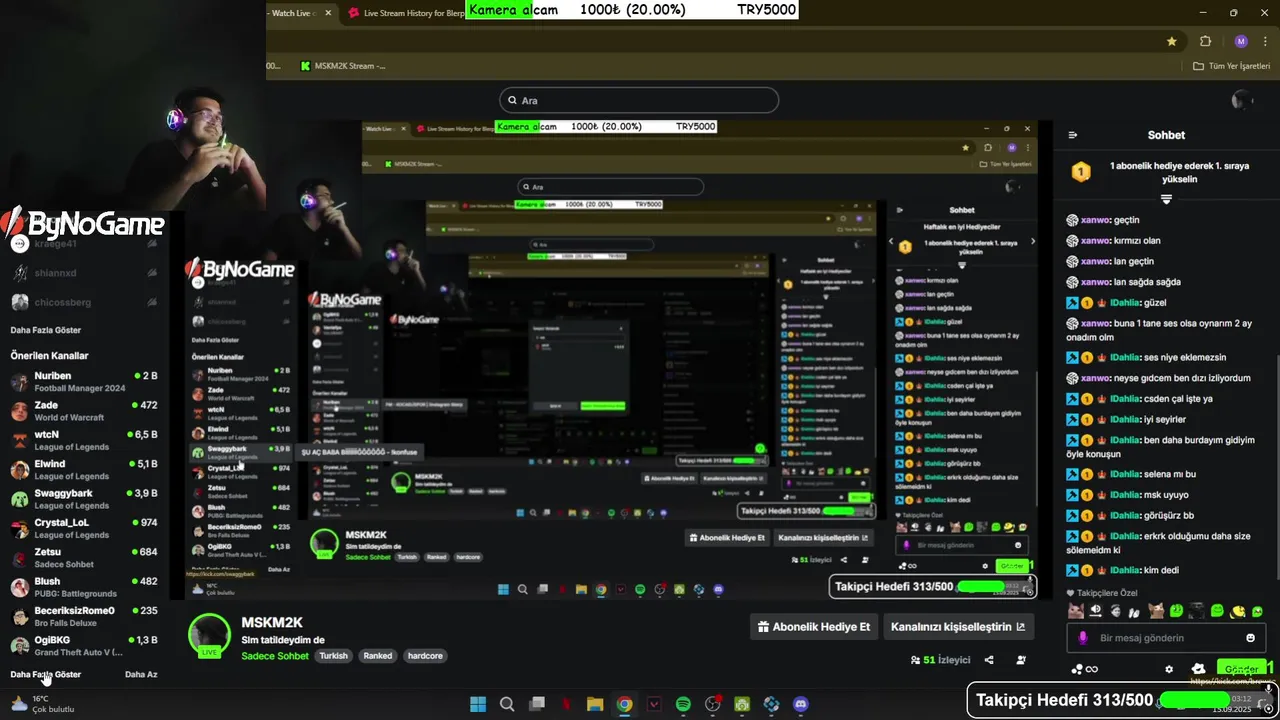Open Crystal_LoL channel in sidebar
This screenshot has width=1280, height=720.
84,528
